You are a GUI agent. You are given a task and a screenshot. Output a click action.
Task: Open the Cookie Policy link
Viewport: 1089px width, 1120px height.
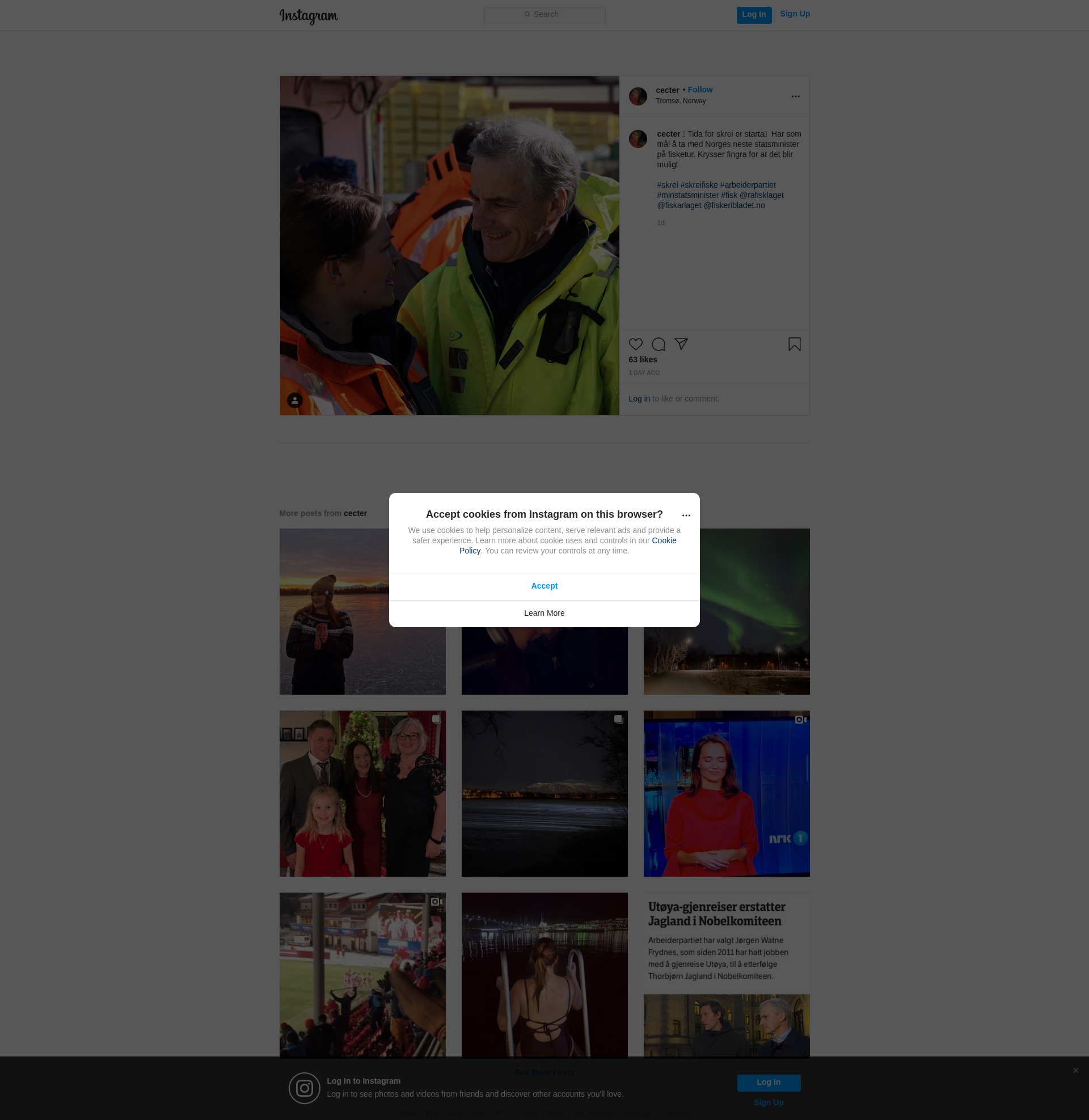pos(664,540)
